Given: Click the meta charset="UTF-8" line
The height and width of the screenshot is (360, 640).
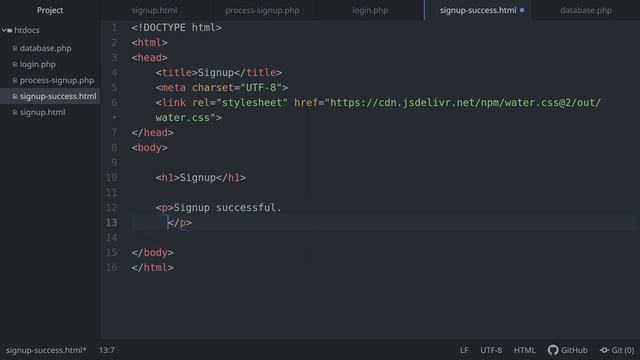Looking at the screenshot, I should 222,88.
